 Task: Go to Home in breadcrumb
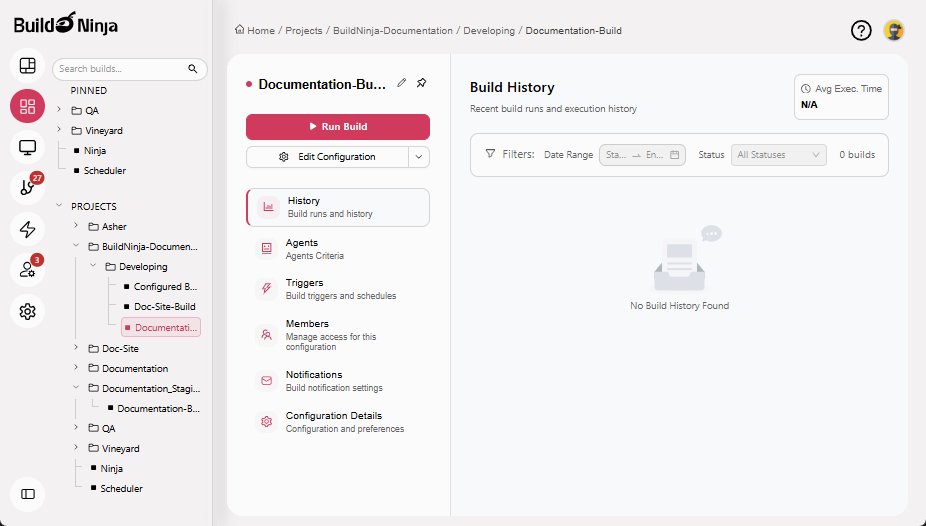261,30
